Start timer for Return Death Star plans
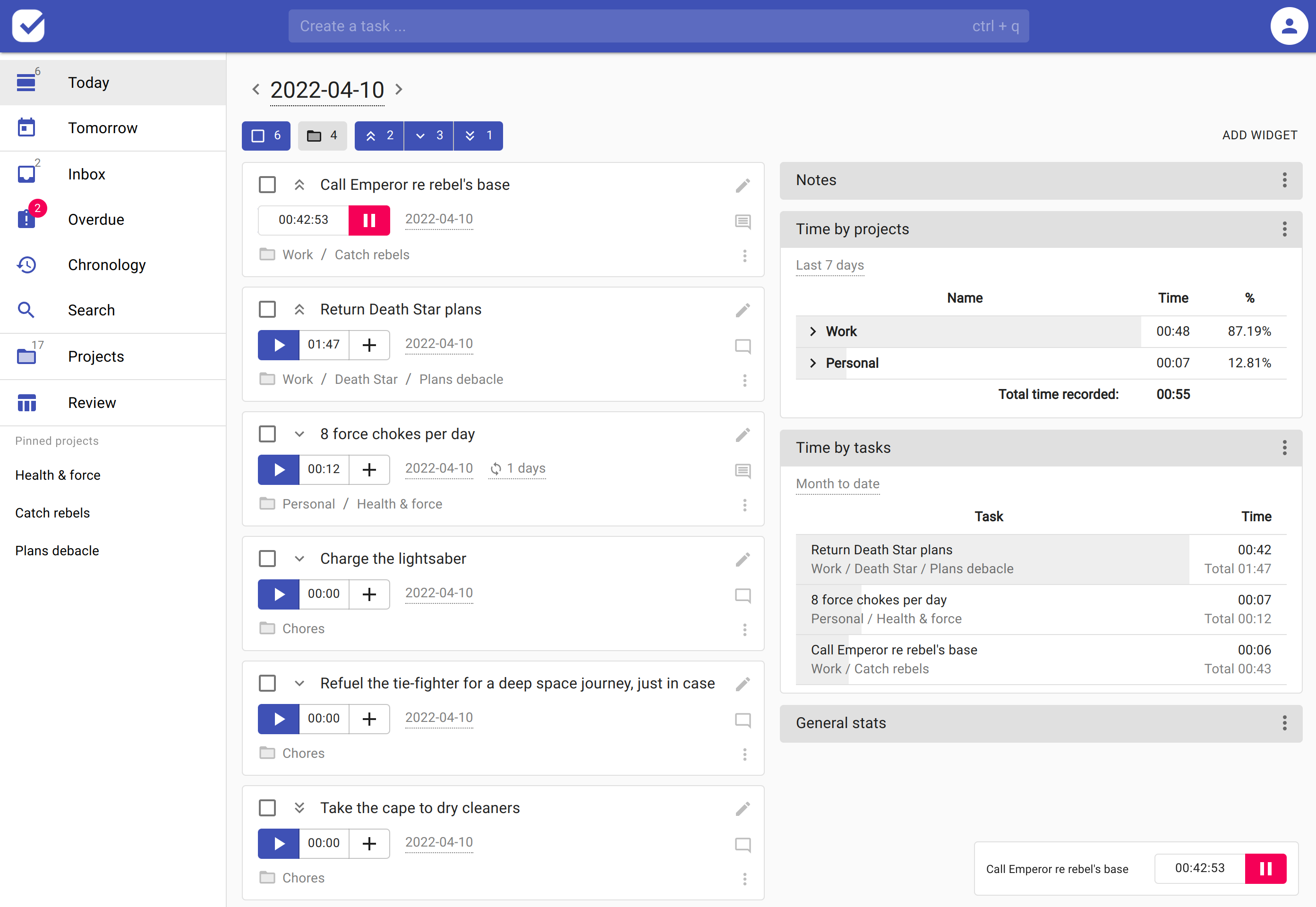This screenshot has height=907, width=1316. pyautogui.click(x=279, y=345)
